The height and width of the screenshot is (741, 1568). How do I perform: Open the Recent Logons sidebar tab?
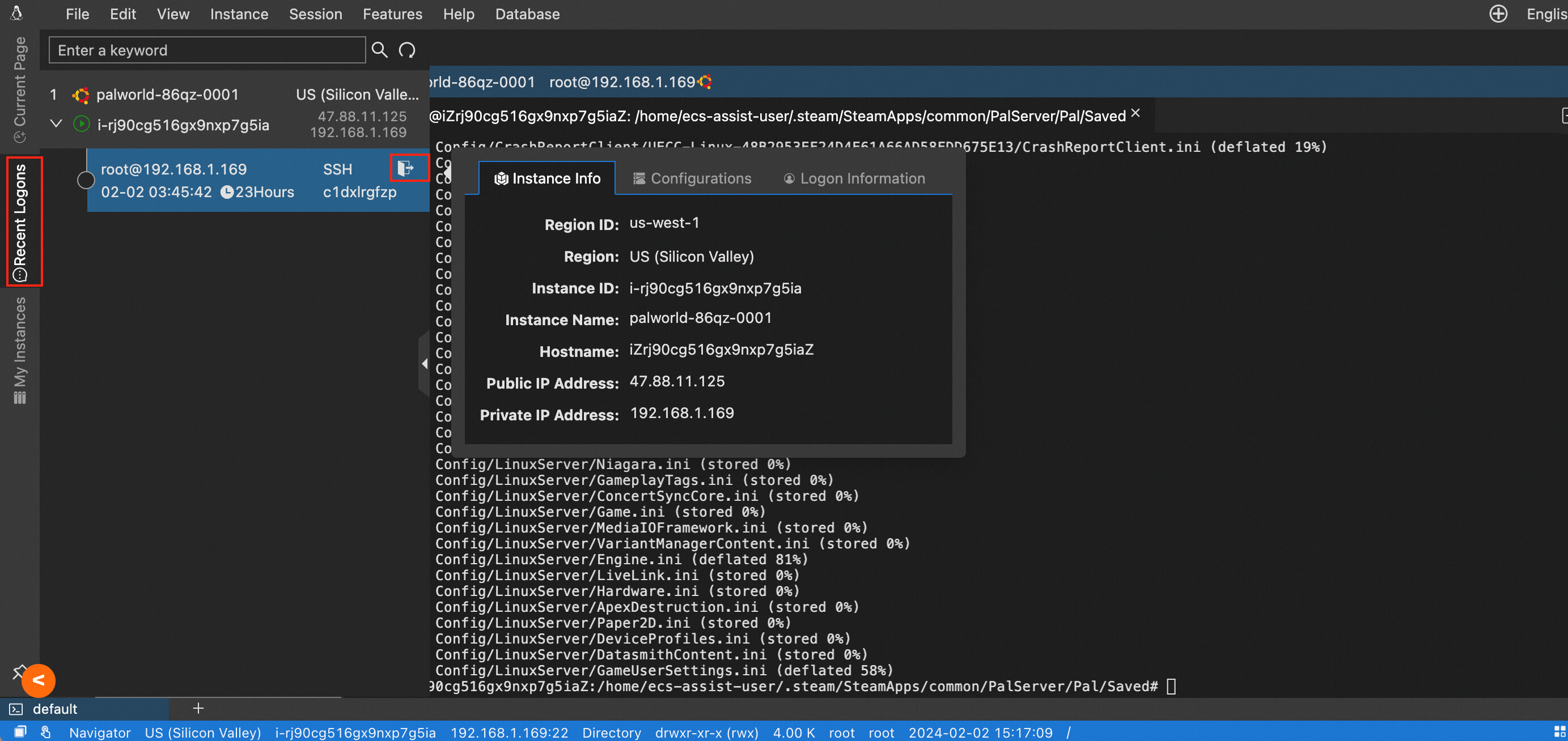pyautogui.click(x=20, y=222)
